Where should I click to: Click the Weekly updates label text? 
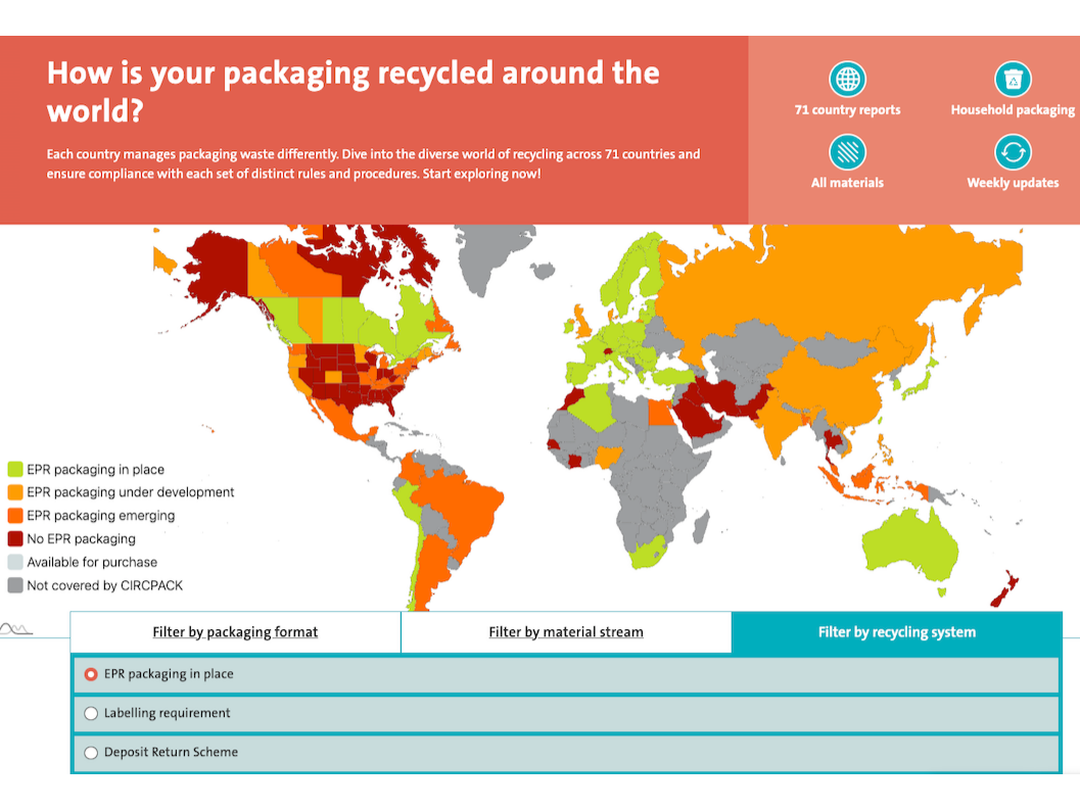[x=1012, y=183]
